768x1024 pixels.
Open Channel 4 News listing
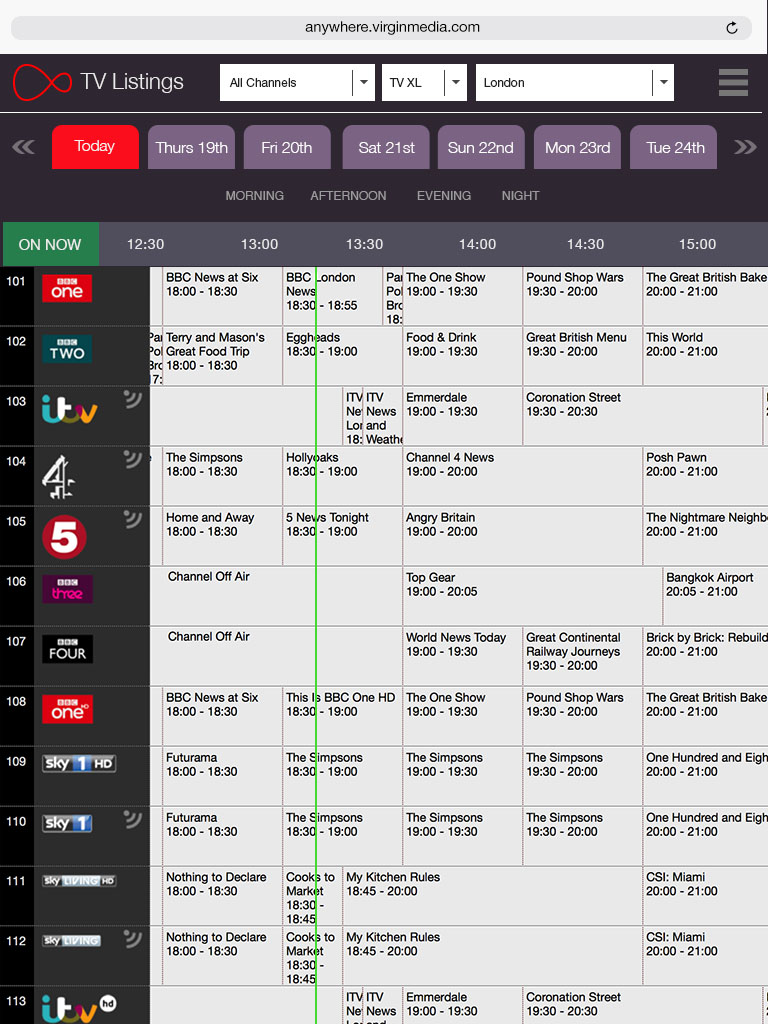522,476
